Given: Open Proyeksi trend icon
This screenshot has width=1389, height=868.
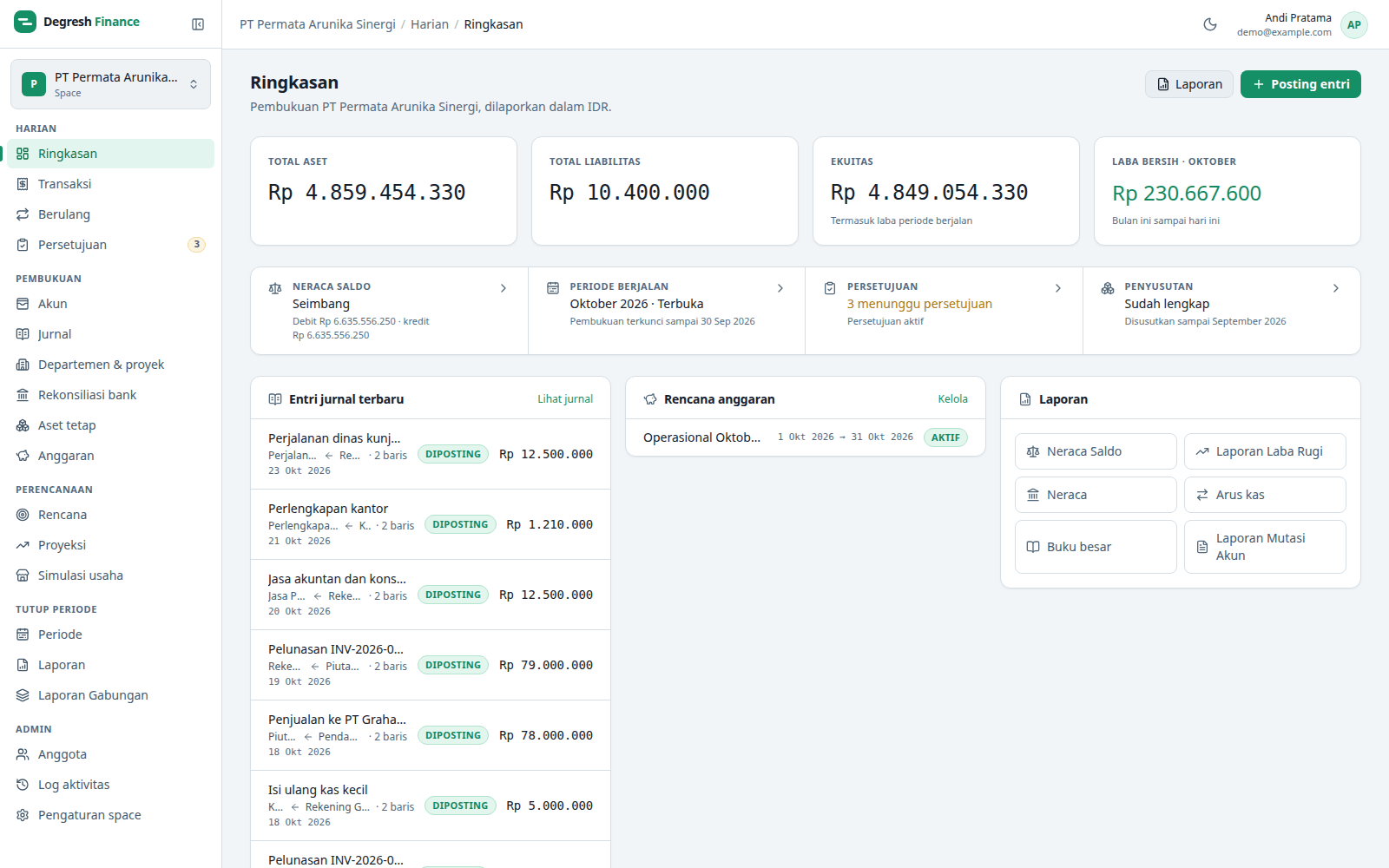Looking at the screenshot, I should (x=23, y=545).
